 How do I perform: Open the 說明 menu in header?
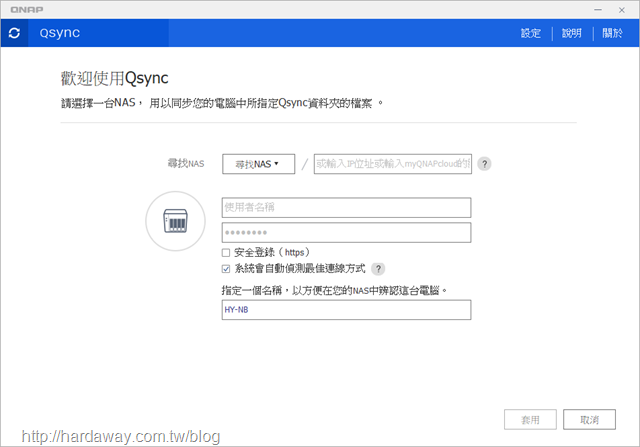click(571, 33)
